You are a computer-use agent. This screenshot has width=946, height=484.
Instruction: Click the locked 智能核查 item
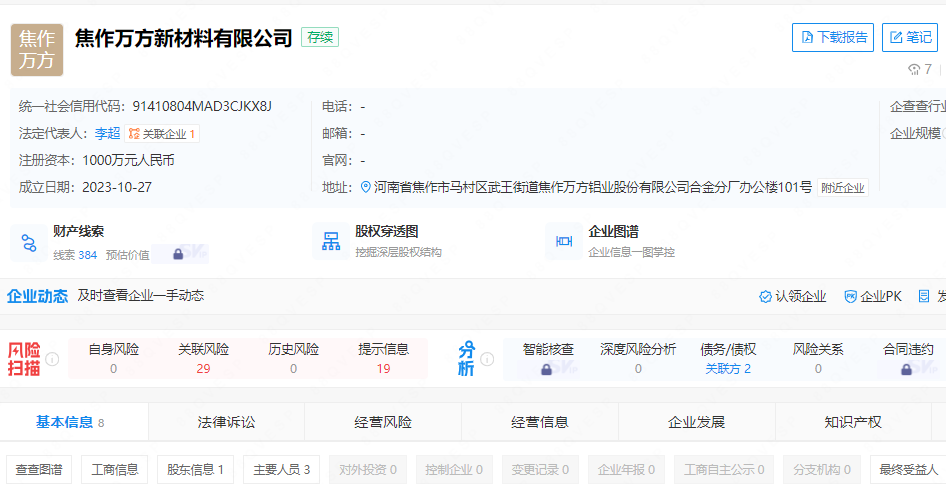[548, 358]
